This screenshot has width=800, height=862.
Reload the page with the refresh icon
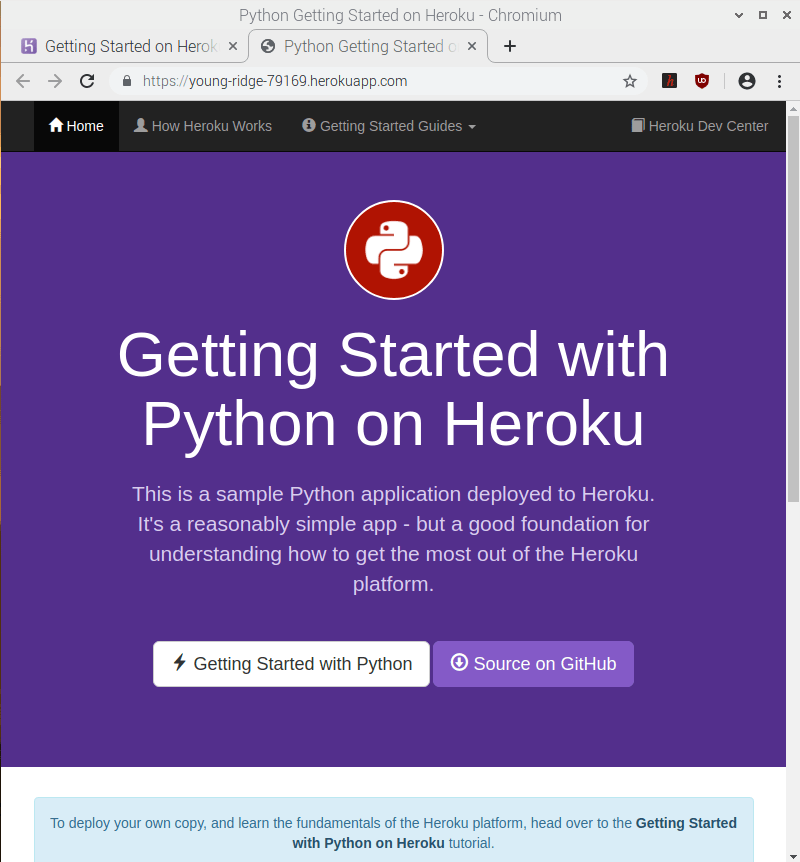point(87,81)
